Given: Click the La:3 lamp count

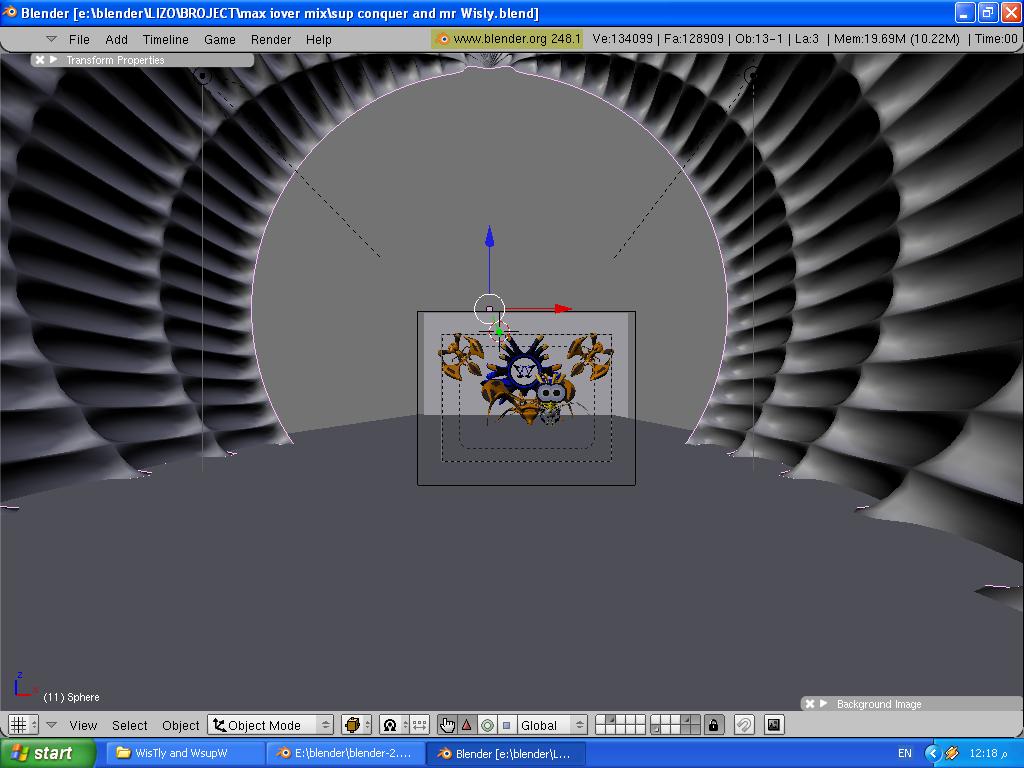Looking at the screenshot, I should (807, 39).
